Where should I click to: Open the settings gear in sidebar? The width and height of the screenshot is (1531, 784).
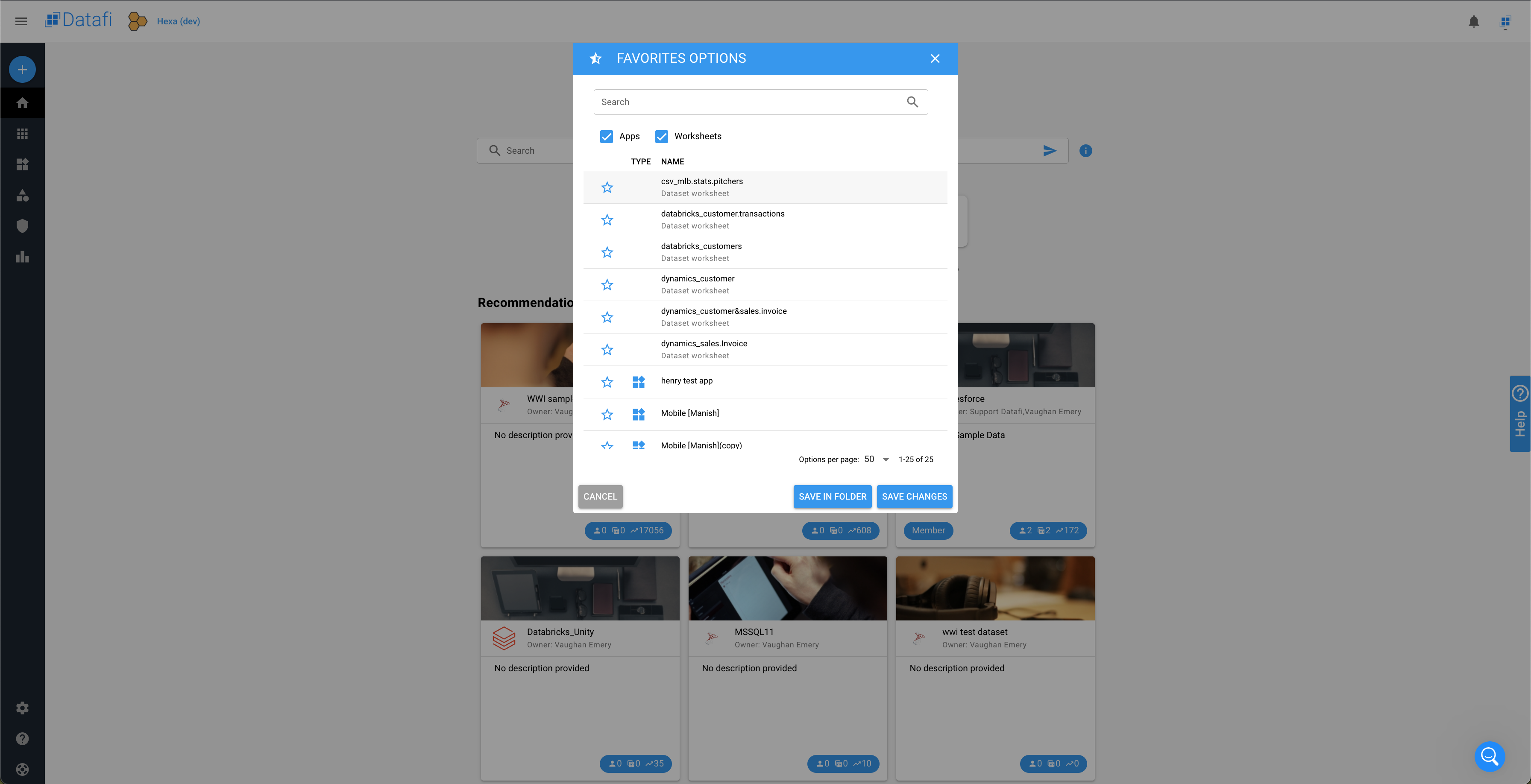(x=22, y=708)
